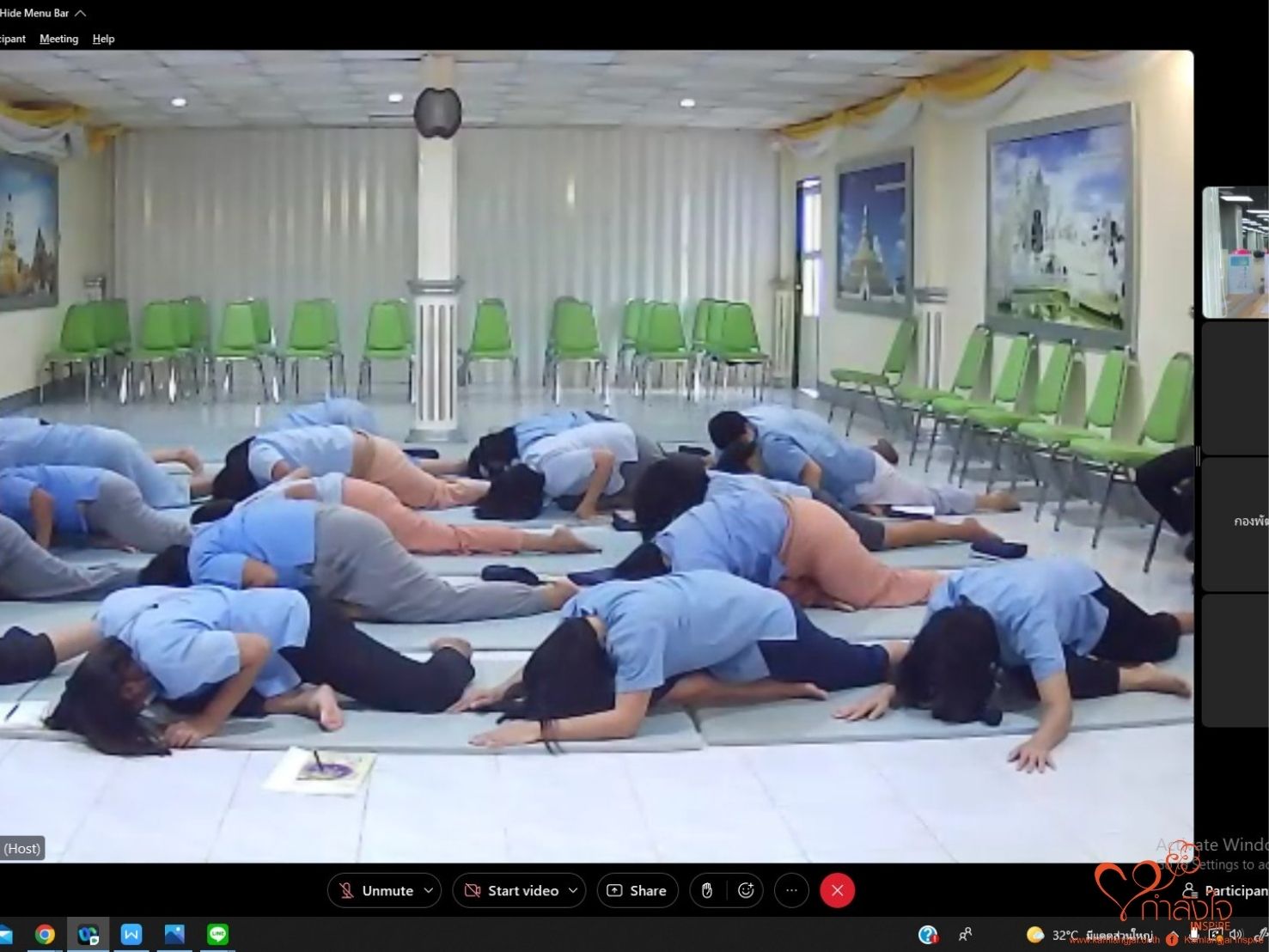Open more options with the three-dot button
The width and height of the screenshot is (1269, 952).
pyautogui.click(x=791, y=891)
